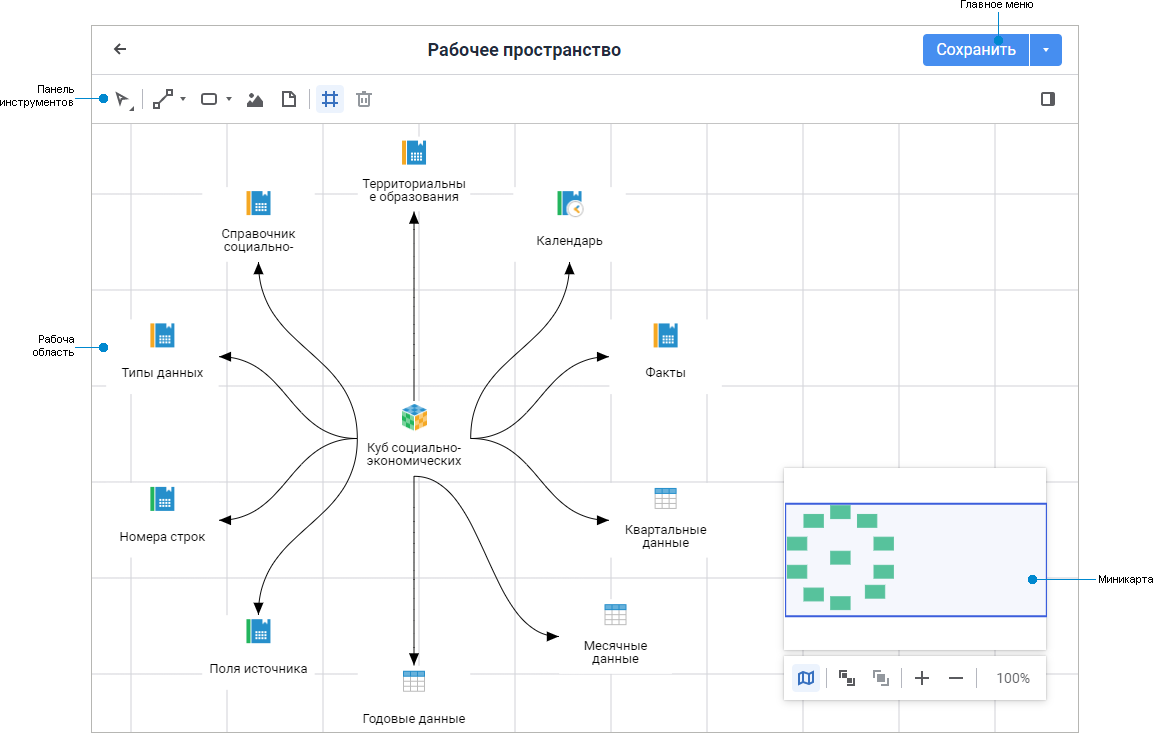
Task: Click the Квартальные данные label
Action: coord(665,536)
